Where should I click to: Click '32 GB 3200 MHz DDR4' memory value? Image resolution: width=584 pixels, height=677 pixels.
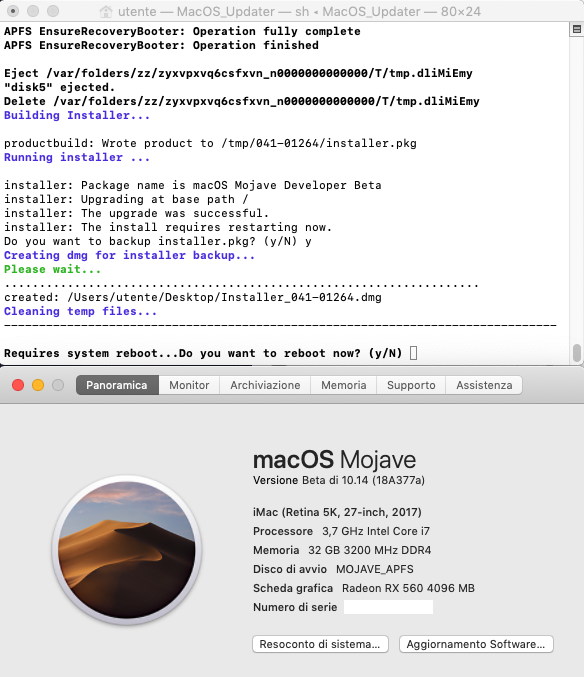pyautogui.click(x=369, y=550)
